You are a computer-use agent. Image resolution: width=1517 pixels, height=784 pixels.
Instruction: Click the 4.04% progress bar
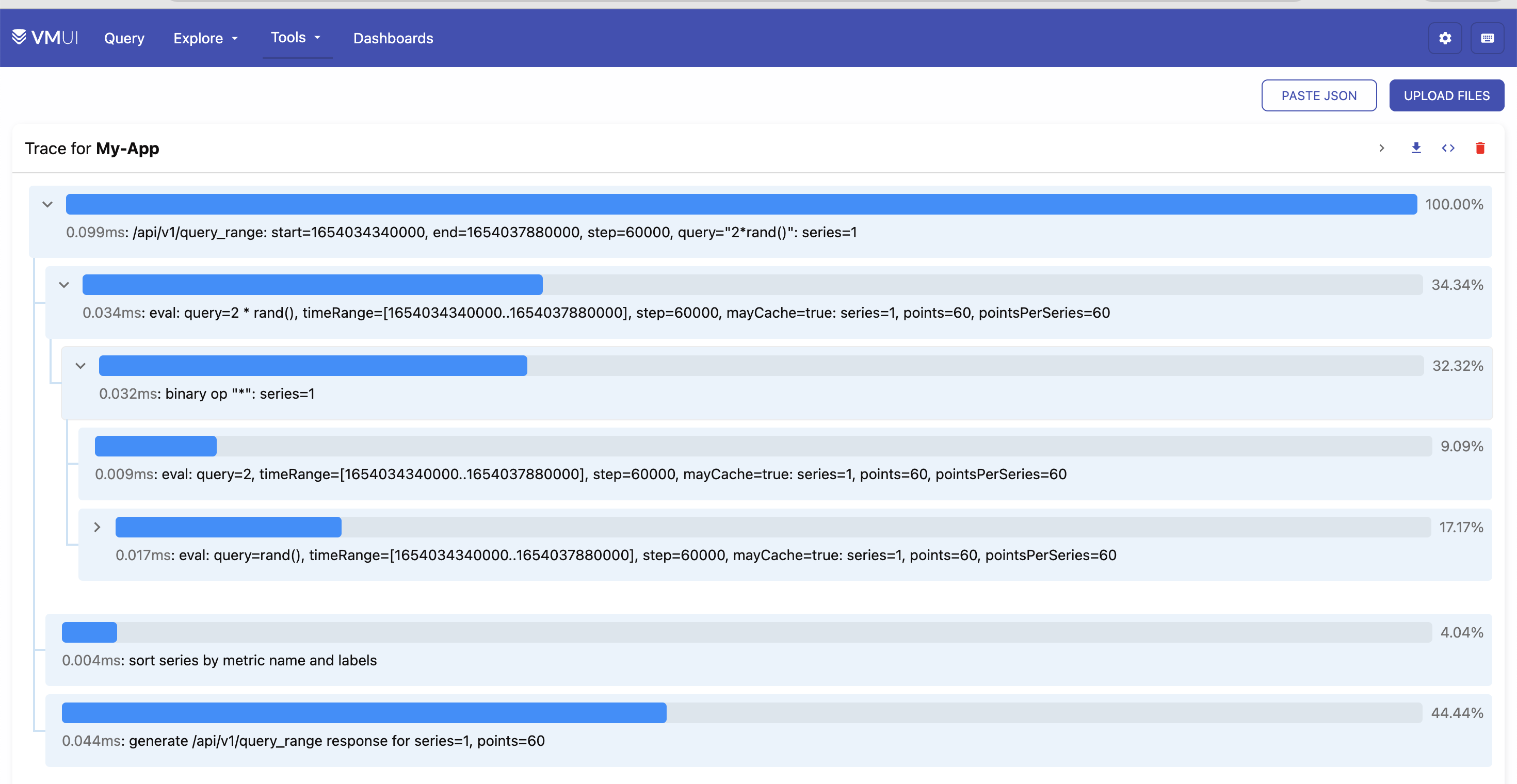click(747, 632)
